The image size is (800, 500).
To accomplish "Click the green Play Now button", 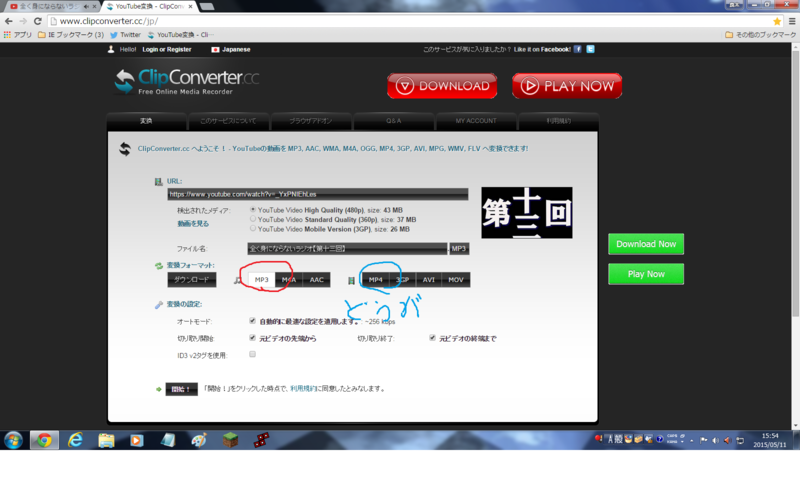I will pos(646,274).
